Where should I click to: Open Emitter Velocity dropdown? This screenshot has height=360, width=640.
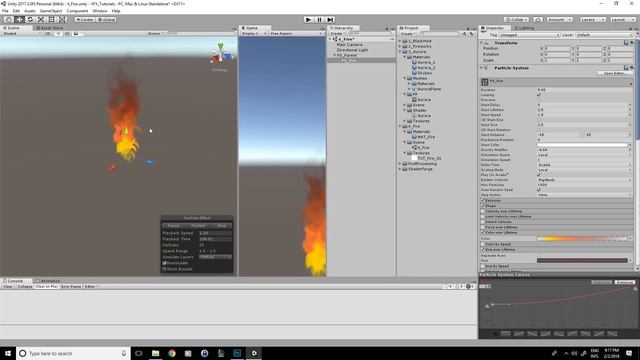pyautogui.click(x=584, y=180)
